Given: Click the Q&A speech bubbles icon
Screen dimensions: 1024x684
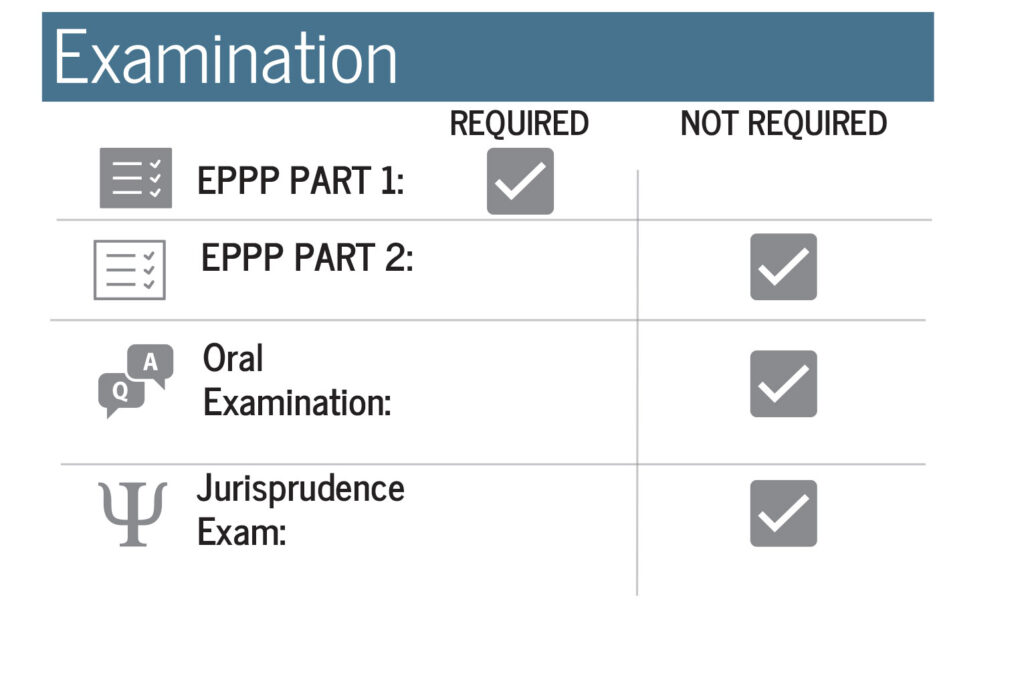Looking at the screenshot, I should point(136,381).
